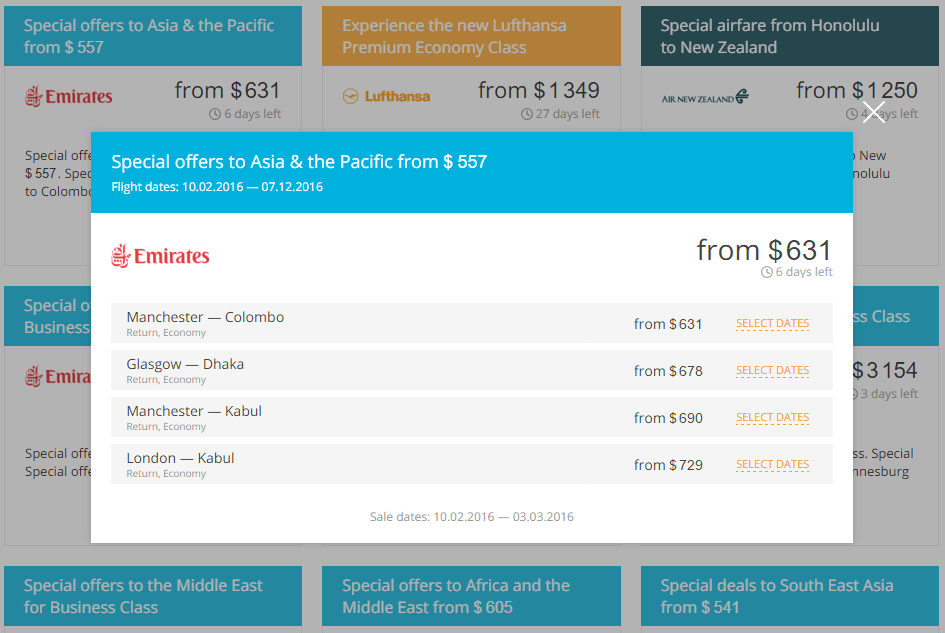
Task: Open Middle East Business Class offers
Action: click(x=152, y=596)
